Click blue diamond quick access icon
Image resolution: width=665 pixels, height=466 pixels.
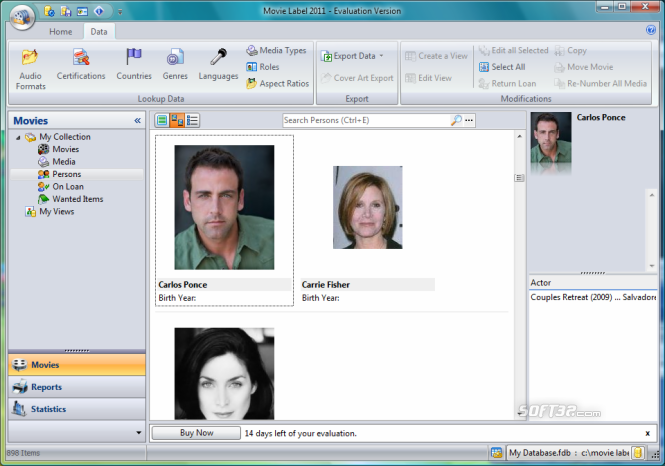tap(99, 11)
